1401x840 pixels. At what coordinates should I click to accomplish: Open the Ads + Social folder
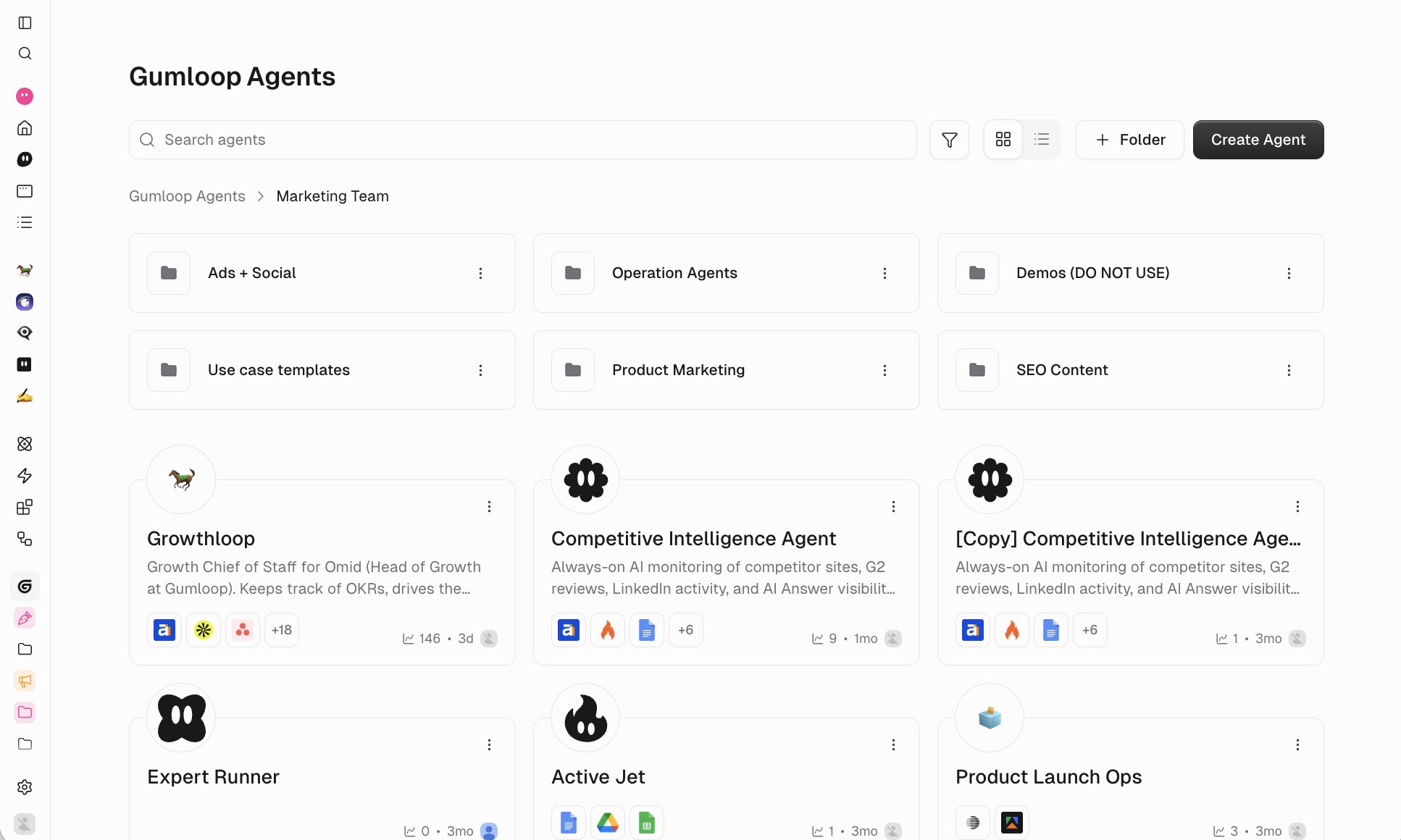(322, 273)
